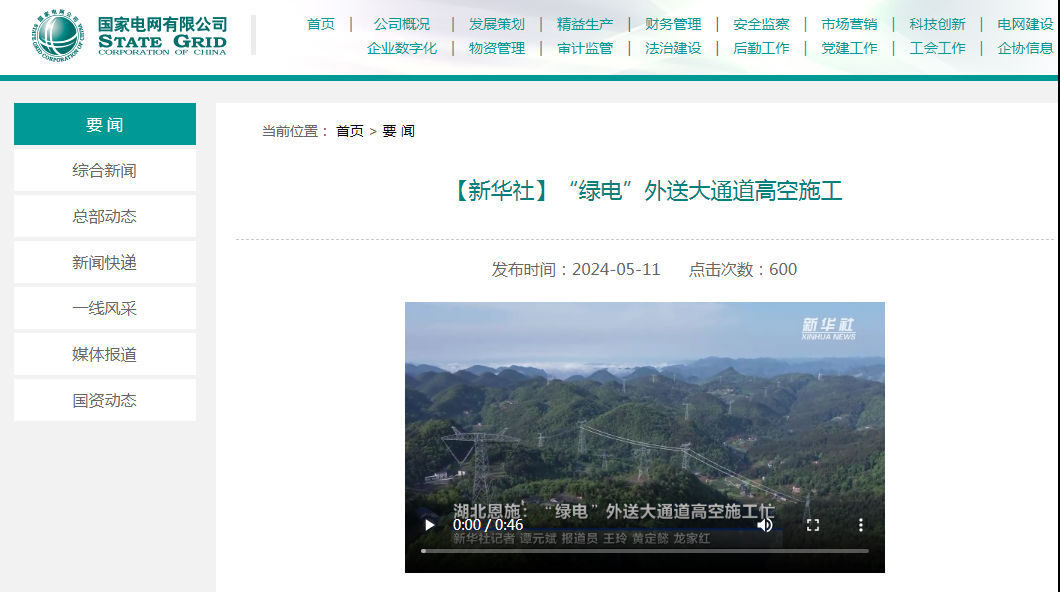Open 企业数字化 in second nav row
The width and height of the screenshot is (1060, 592).
[402, 48]
